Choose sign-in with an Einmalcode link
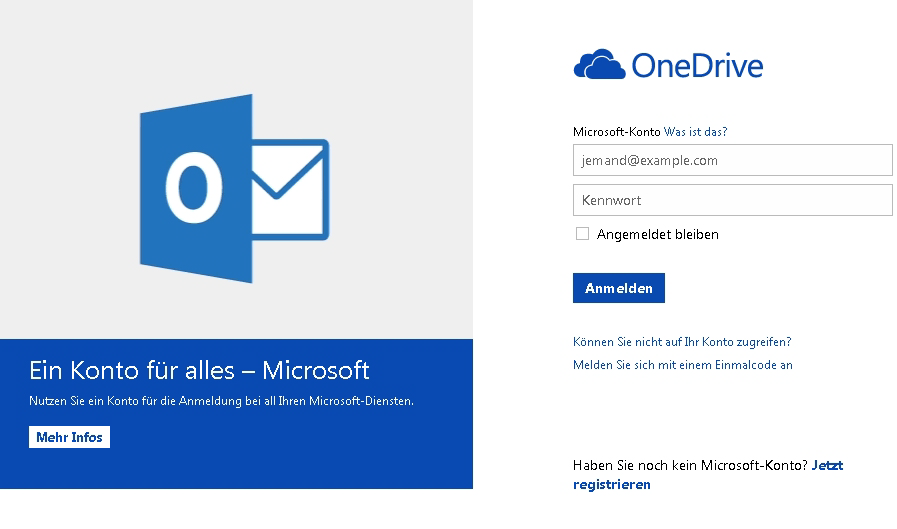This screenshot has width=897, height=529. [x=682, y=365]
